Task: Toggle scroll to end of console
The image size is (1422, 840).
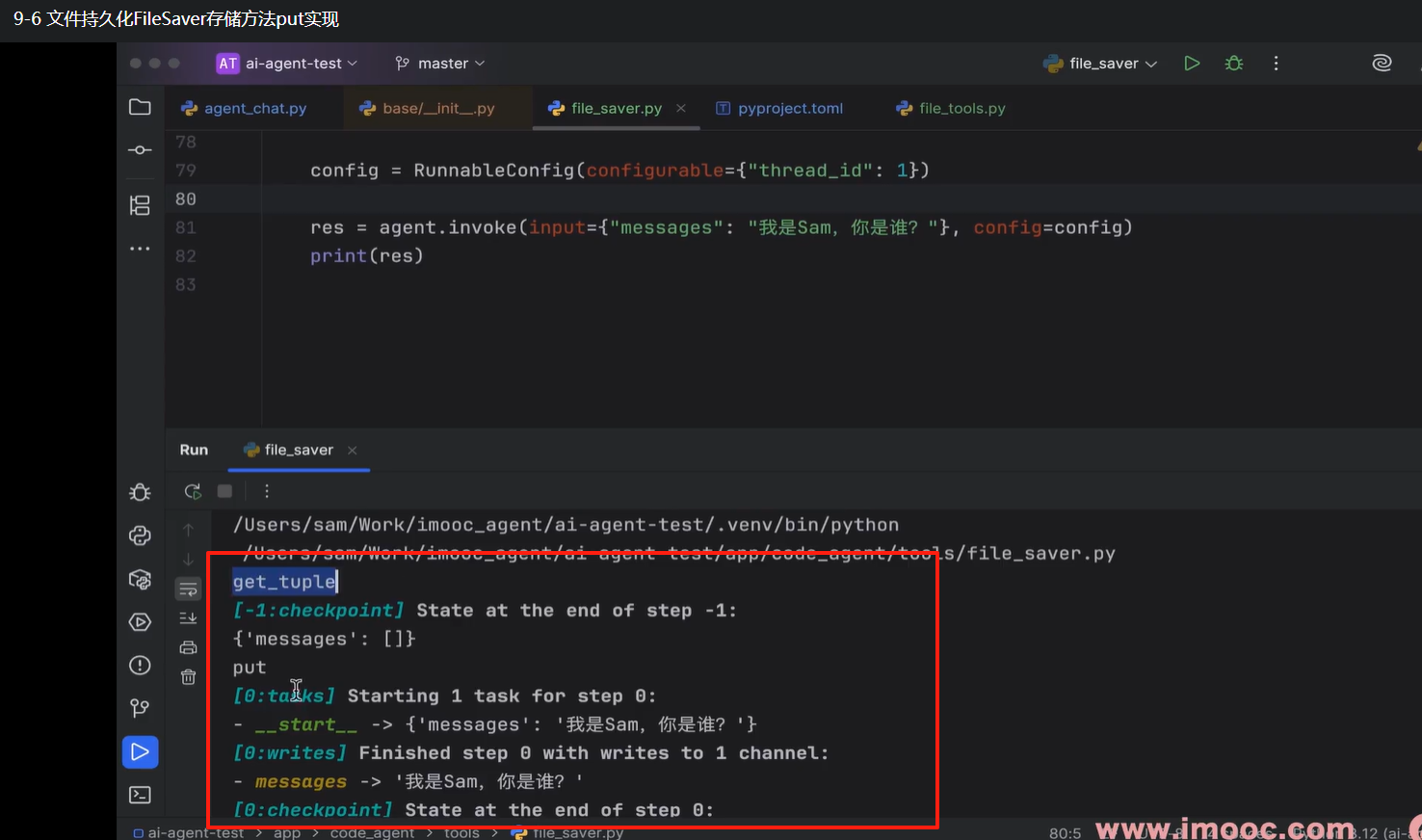Action: point(188,618)
